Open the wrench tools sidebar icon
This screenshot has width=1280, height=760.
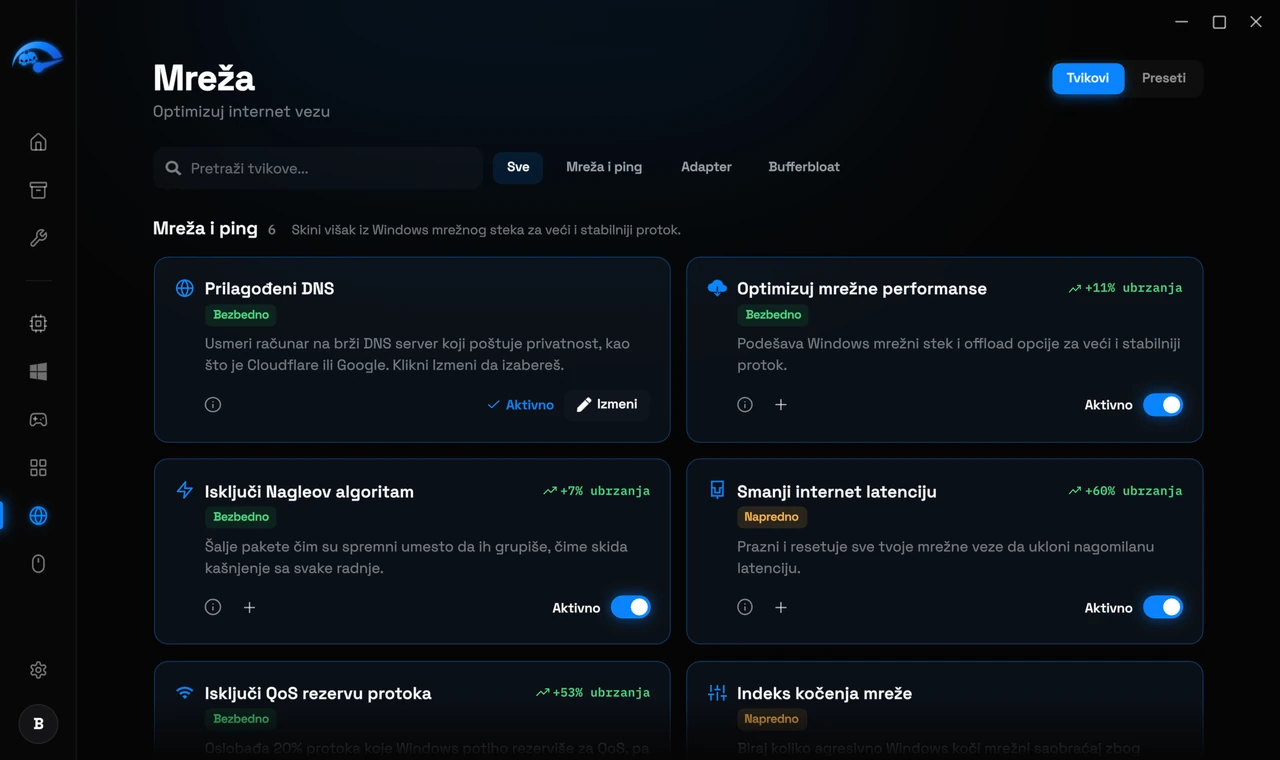coord(38,238)
